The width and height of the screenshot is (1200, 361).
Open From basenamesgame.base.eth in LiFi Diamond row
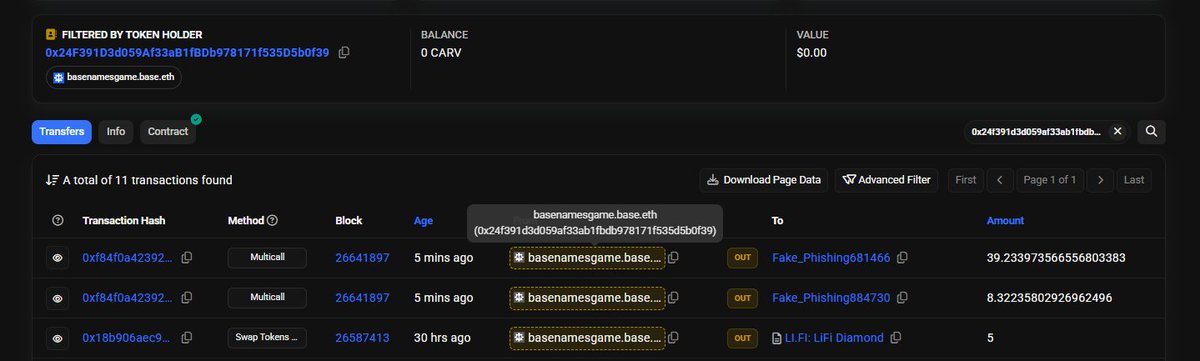tap(587, 338)
